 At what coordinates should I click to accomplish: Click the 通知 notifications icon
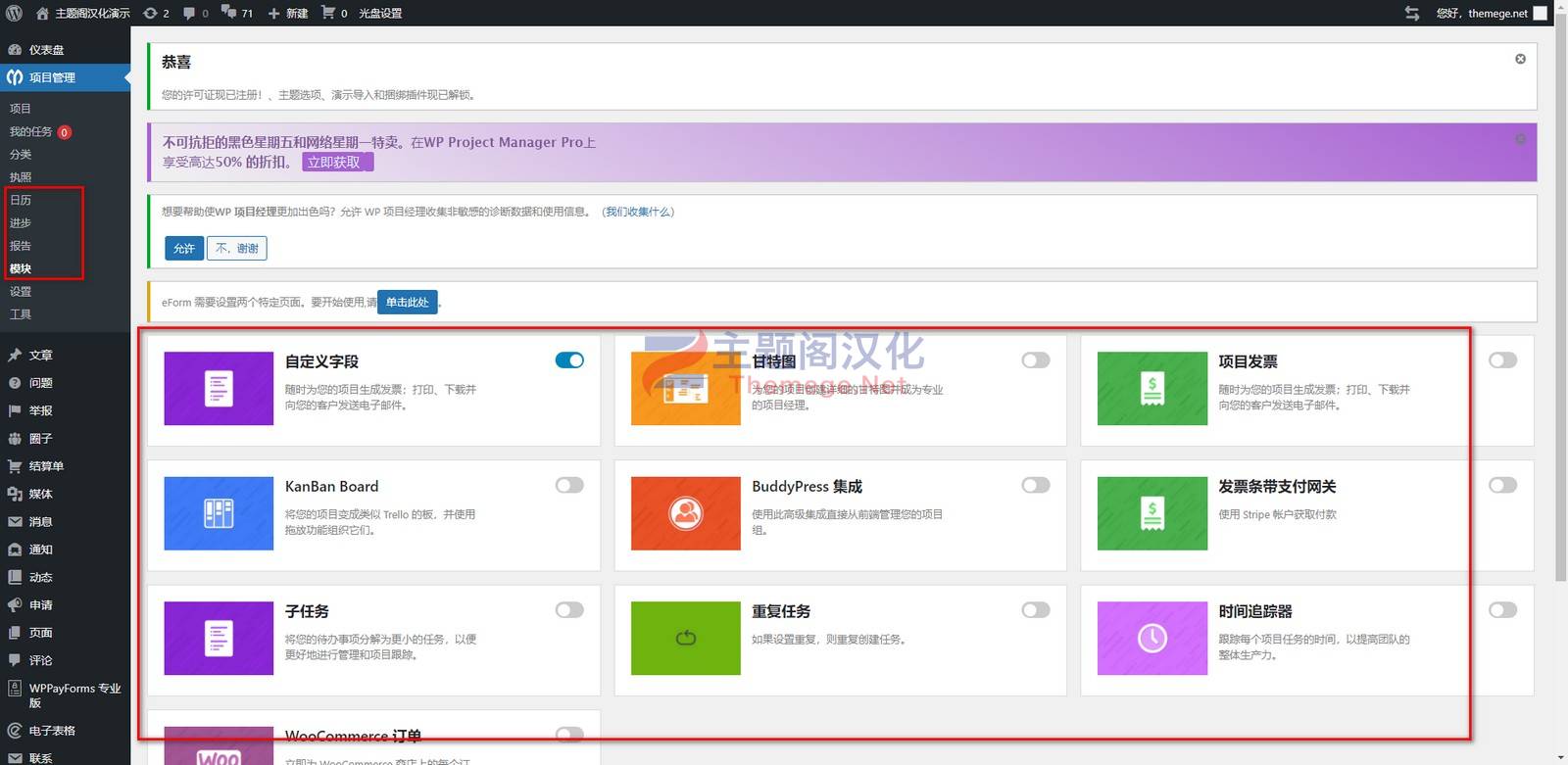click(x=15, y=550)
